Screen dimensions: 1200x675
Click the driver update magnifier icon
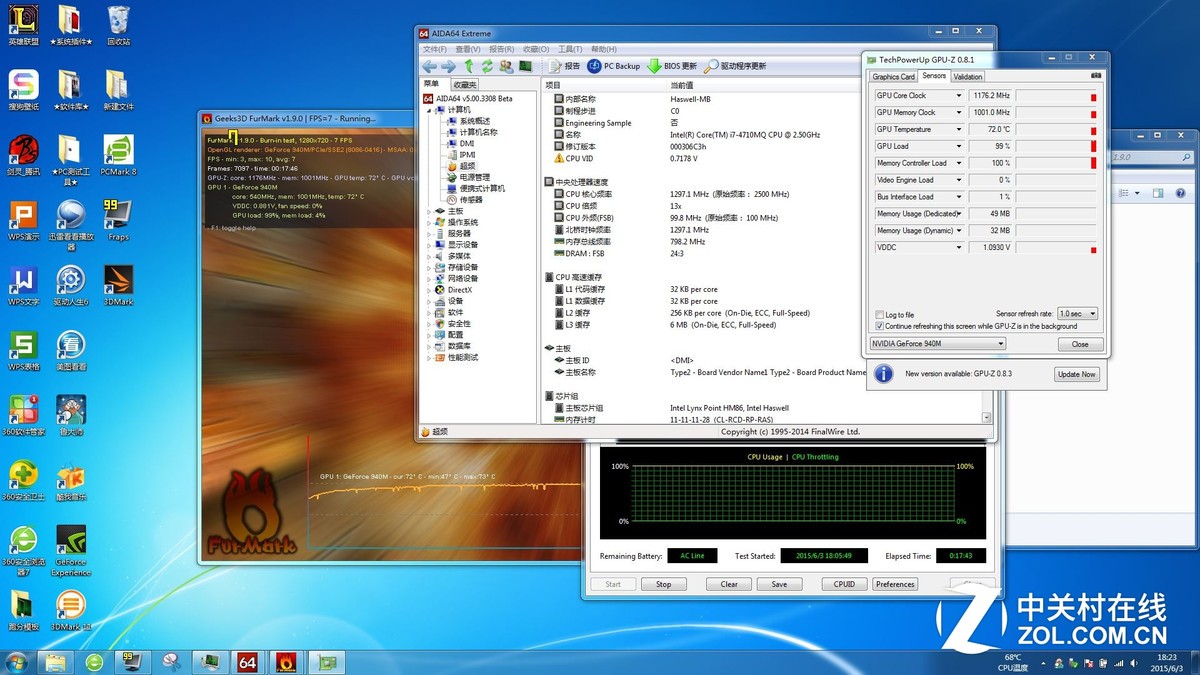tap(711, 66)
